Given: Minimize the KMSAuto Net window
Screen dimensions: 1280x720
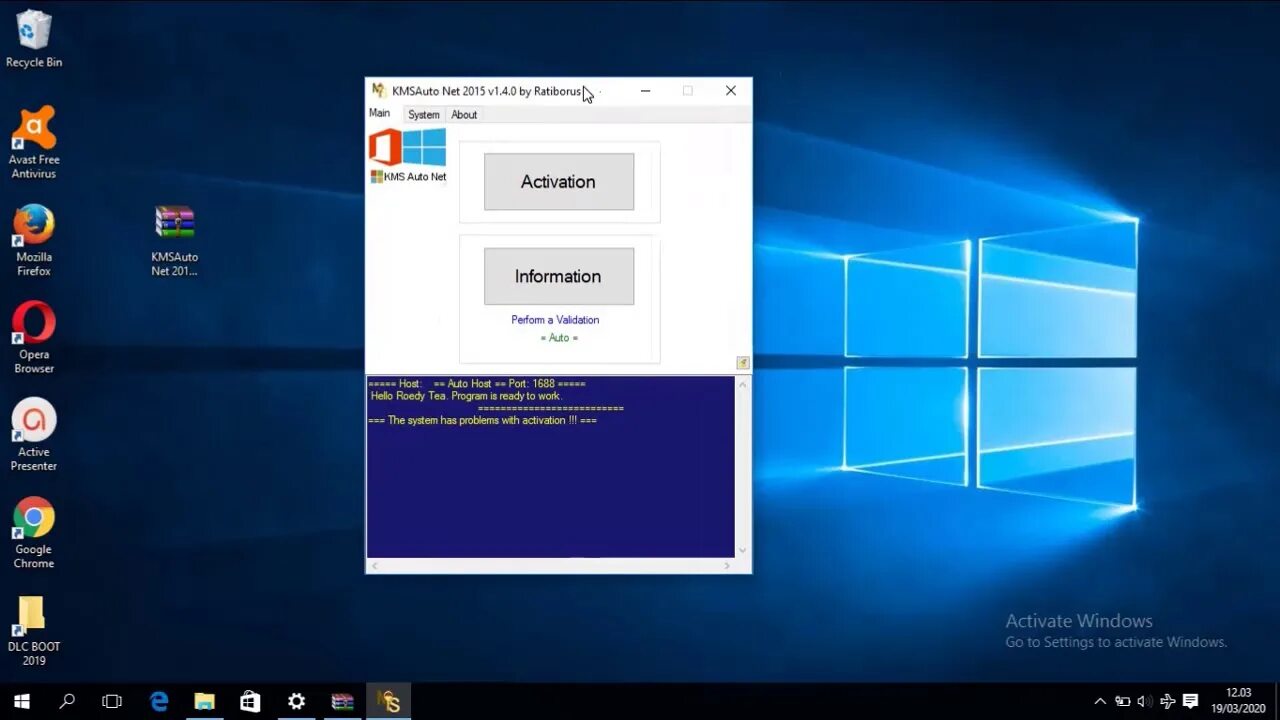Looking at the screenshot, I should (645, 91).
